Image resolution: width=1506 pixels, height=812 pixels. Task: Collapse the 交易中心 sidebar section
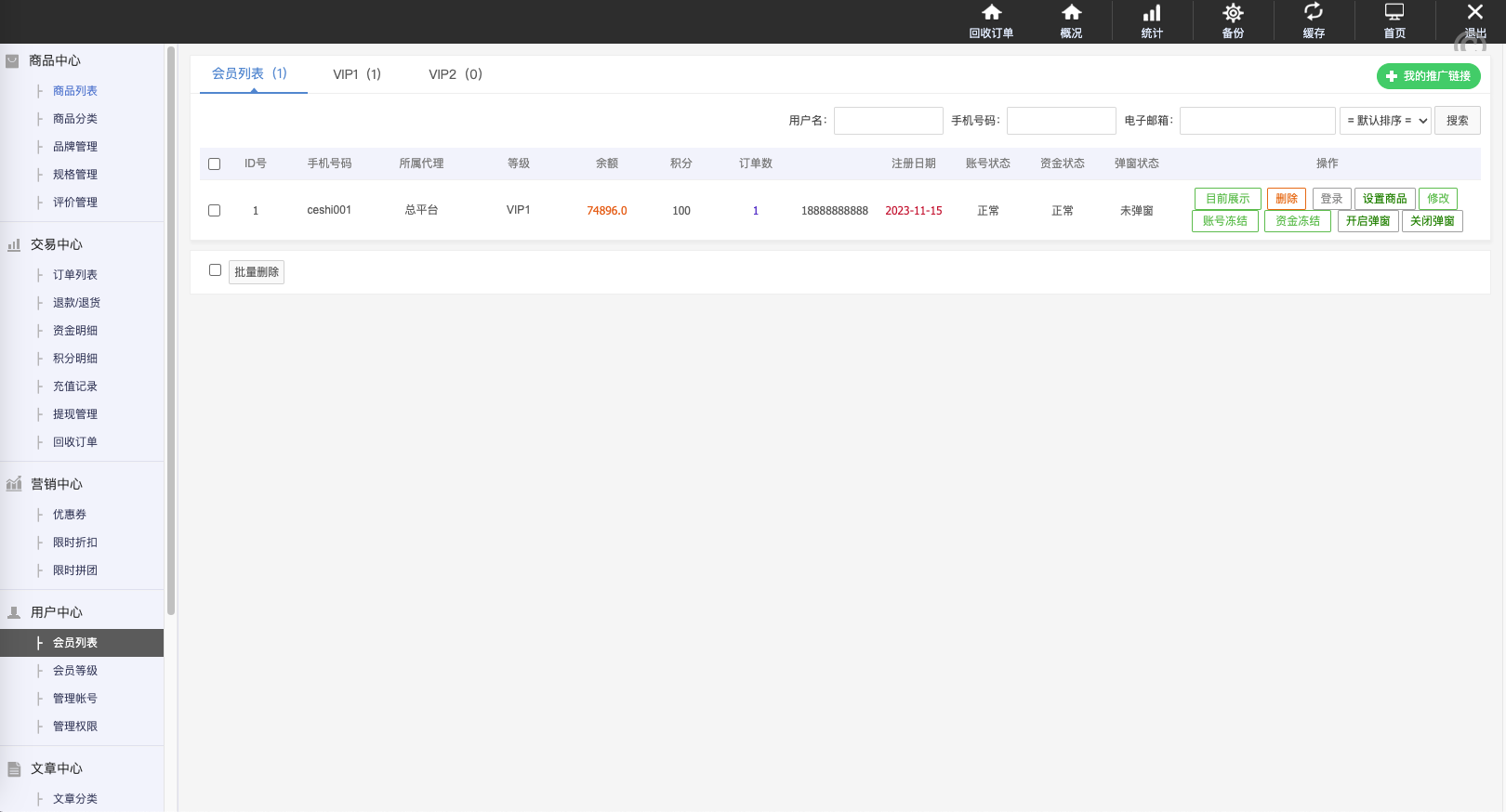(x=56, y=244)
